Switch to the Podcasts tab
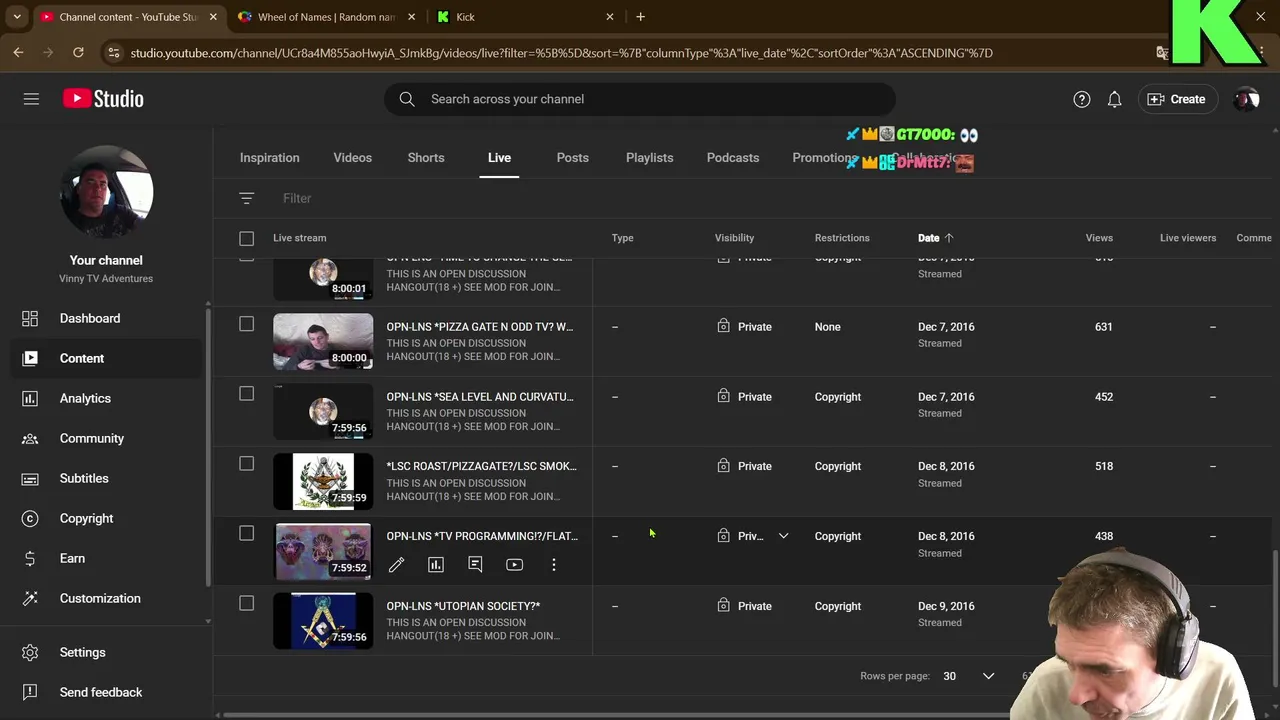1280x720 pixels. click(x=733, y=158)
